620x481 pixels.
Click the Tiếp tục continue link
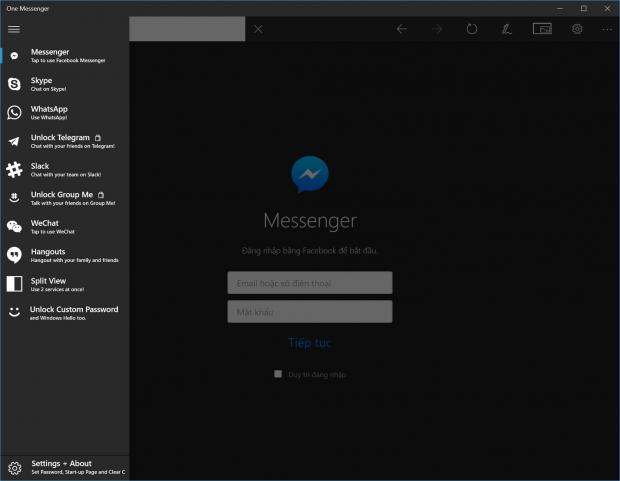tap(309, 343)
